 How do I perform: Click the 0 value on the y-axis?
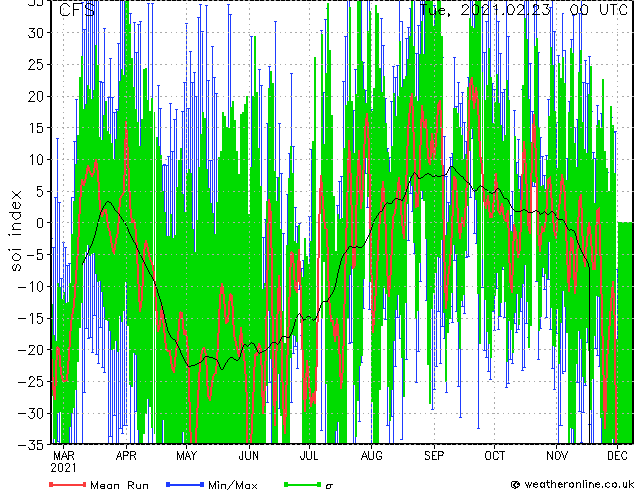(40, 223)
